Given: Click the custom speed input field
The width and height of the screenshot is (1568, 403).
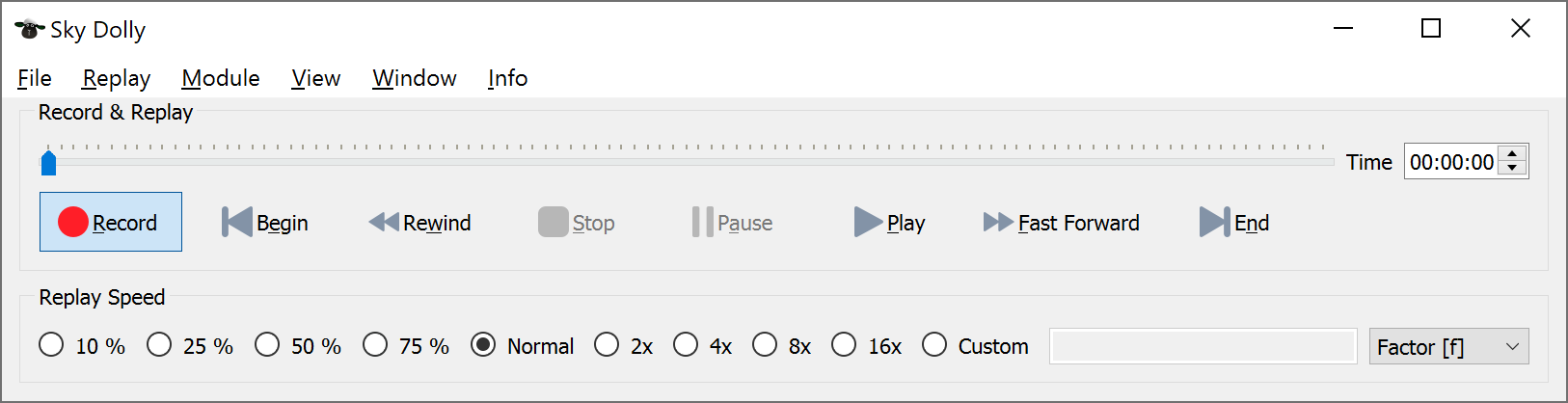Looking at the screenshot, I should 1203,346.
